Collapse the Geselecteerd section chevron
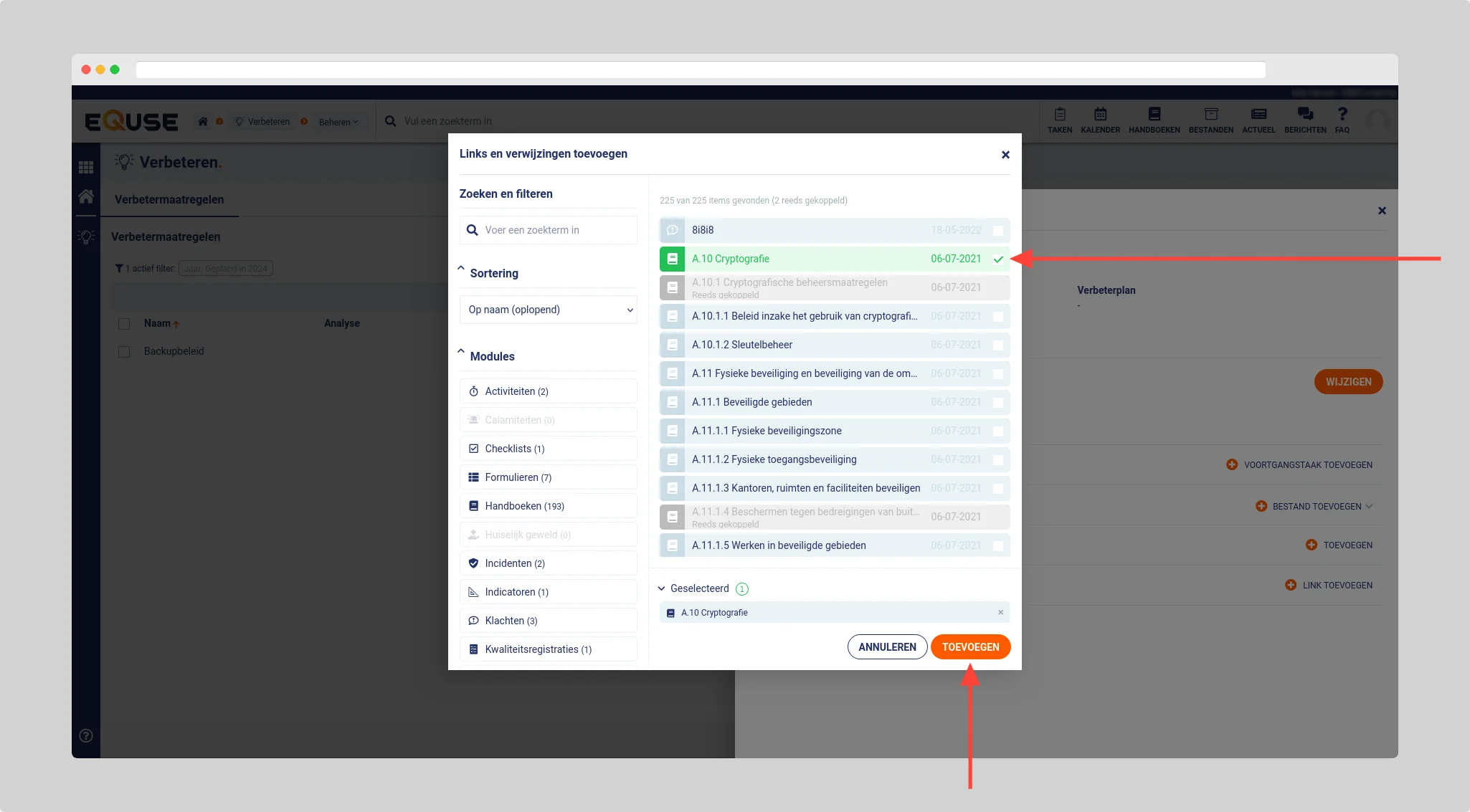 [x=661, y=589]
